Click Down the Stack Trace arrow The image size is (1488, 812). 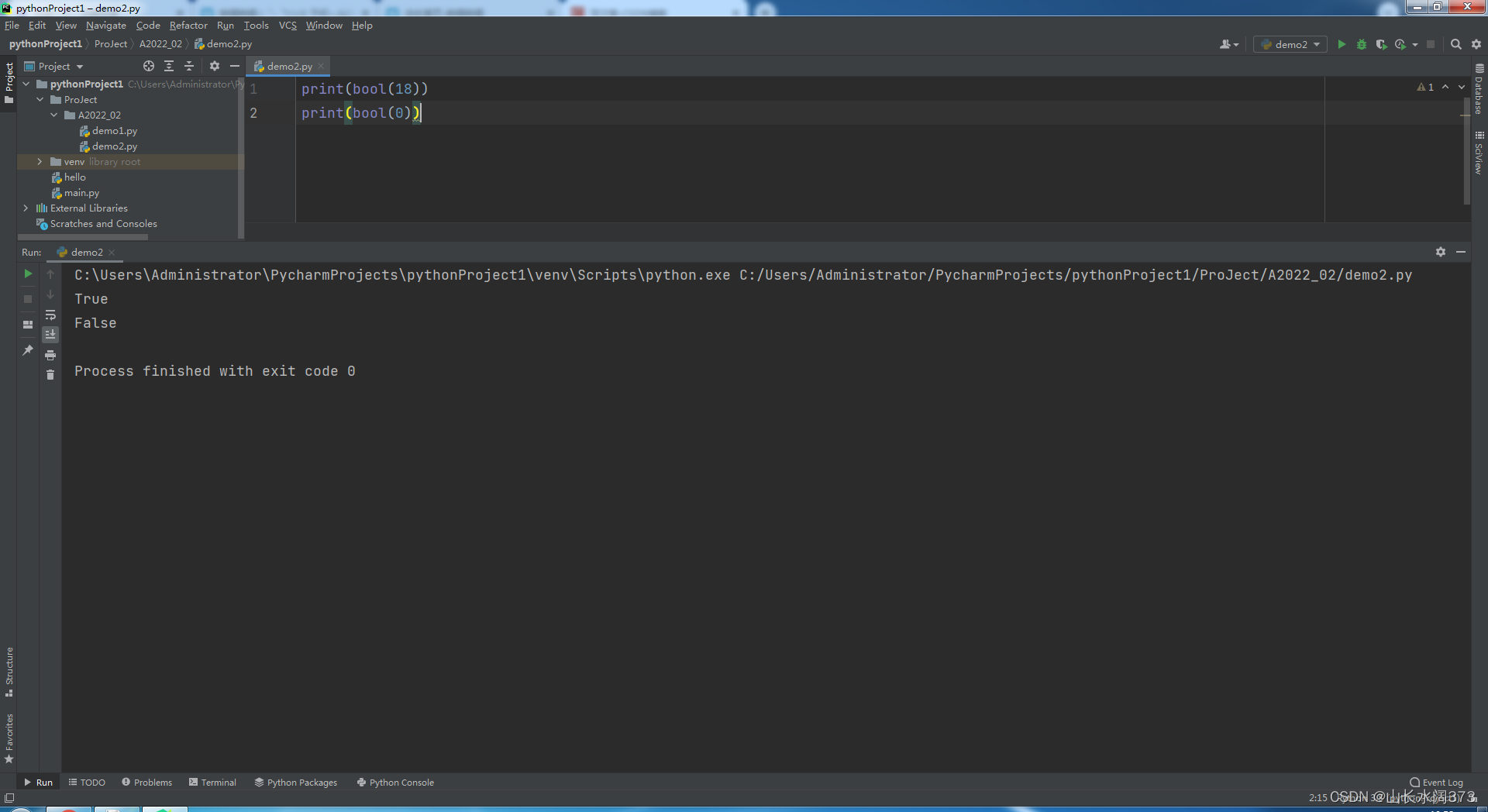pyautogui.click(x=50, y=294)
